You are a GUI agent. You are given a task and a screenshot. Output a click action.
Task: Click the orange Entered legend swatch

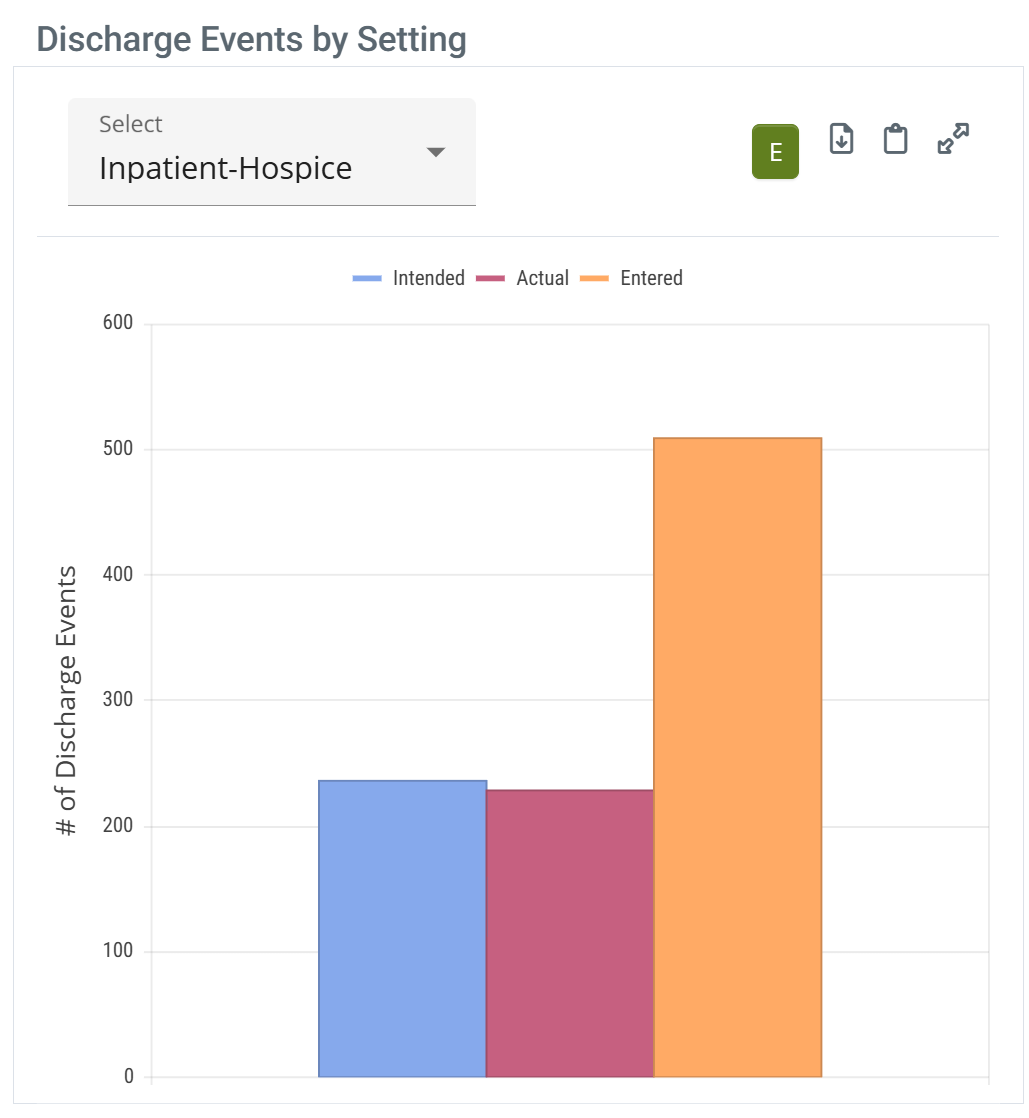tap(594, 278)
